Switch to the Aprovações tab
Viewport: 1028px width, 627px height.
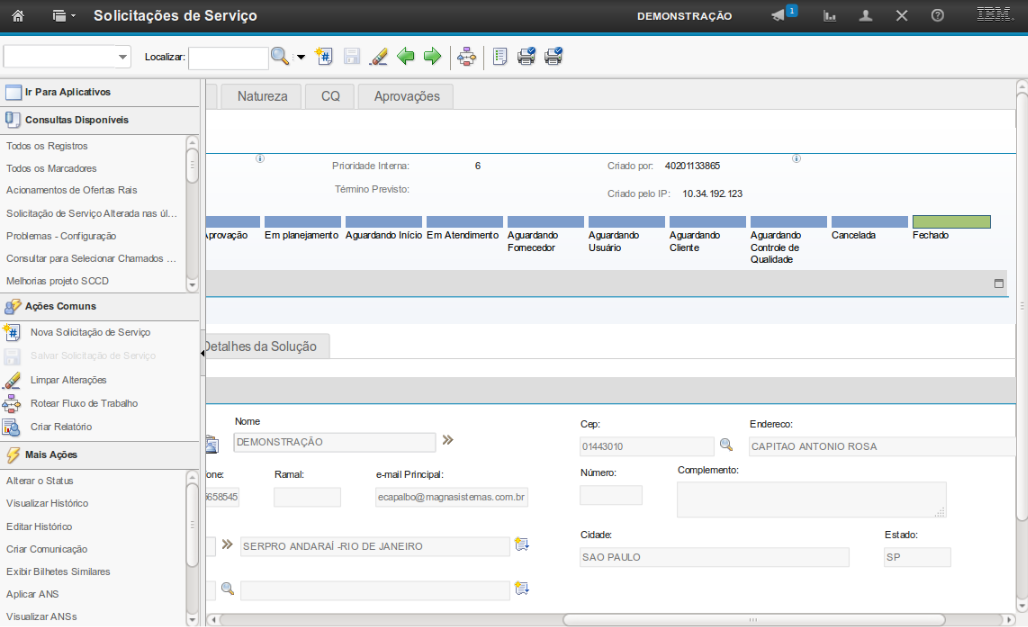pos(406,96)
